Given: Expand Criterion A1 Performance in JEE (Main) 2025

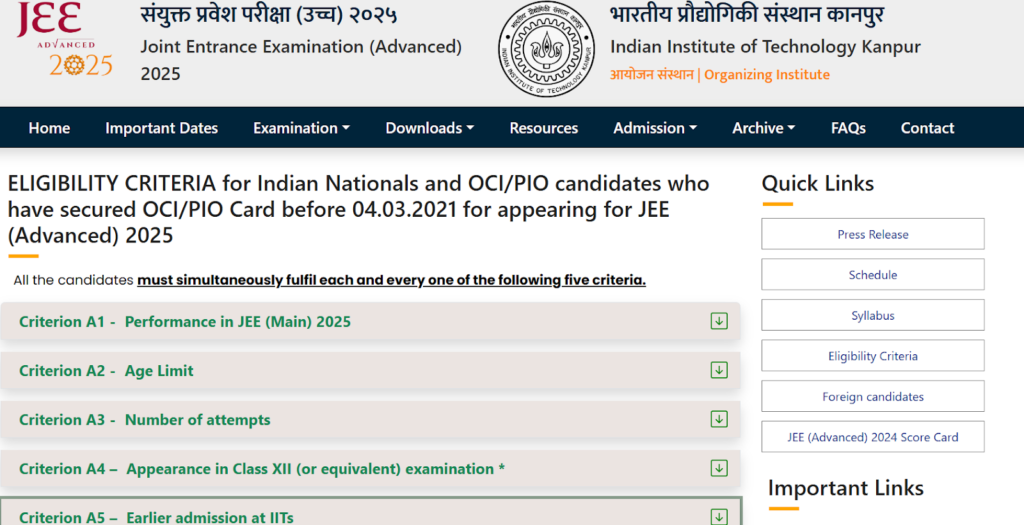Looking at the screenshot, I should click(x=370, y=321).
